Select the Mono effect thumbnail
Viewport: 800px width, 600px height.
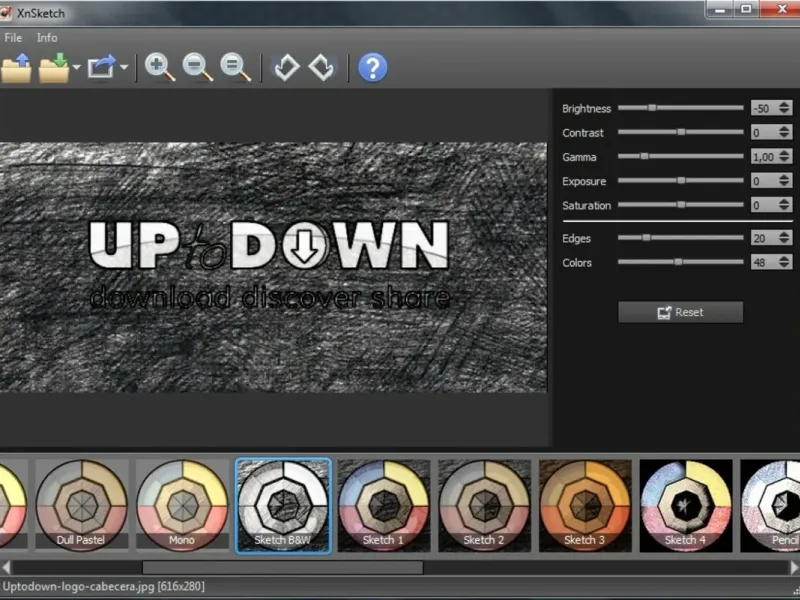pos(182,505)
